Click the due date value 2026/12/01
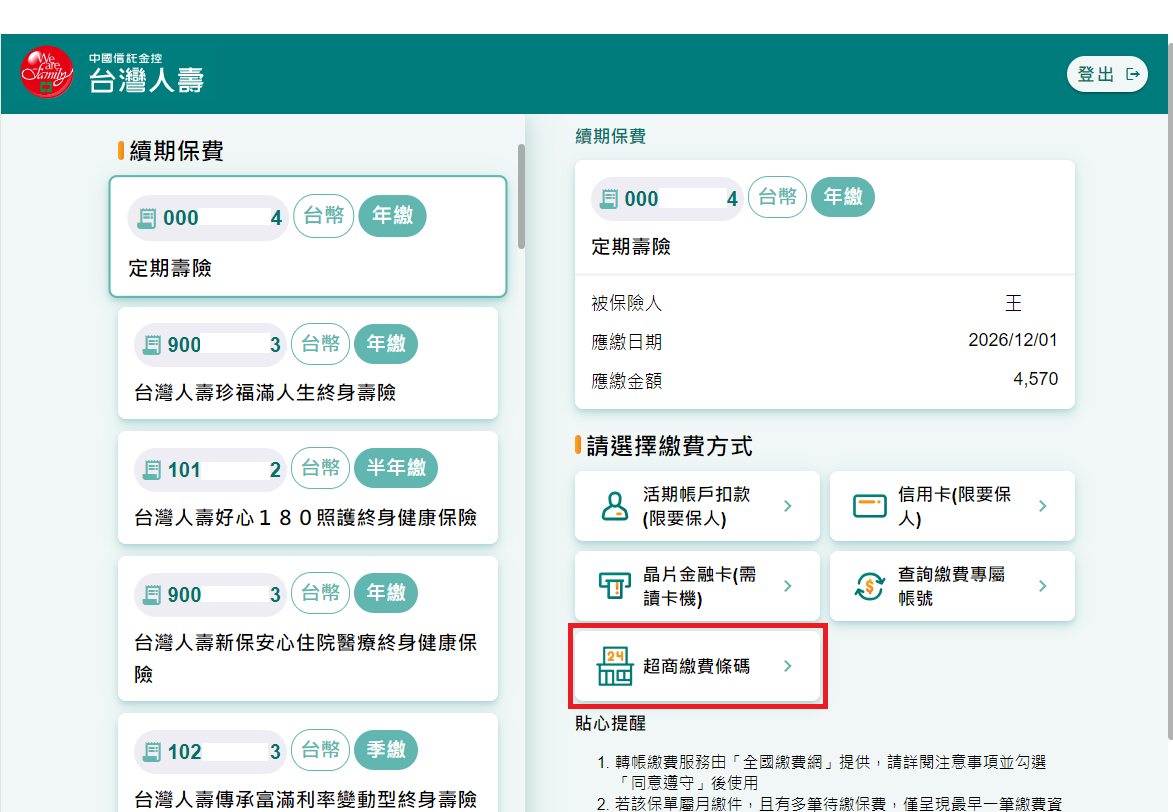This screenshot has width=1173, height=812. pos(1013,341)
